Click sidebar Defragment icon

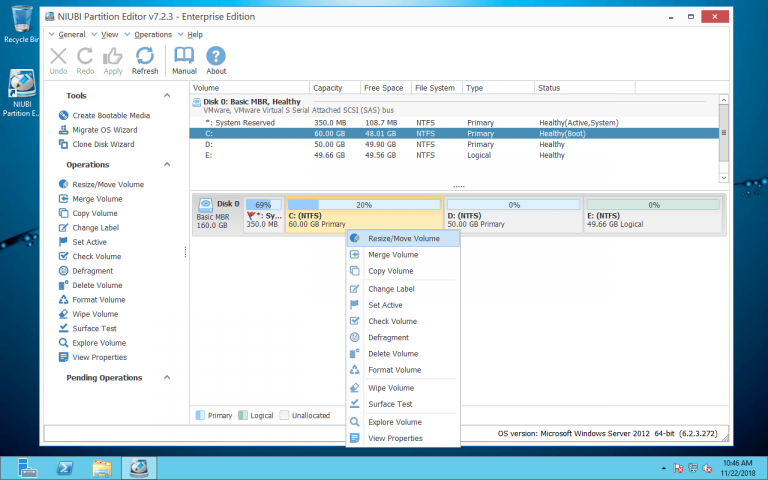63,271
